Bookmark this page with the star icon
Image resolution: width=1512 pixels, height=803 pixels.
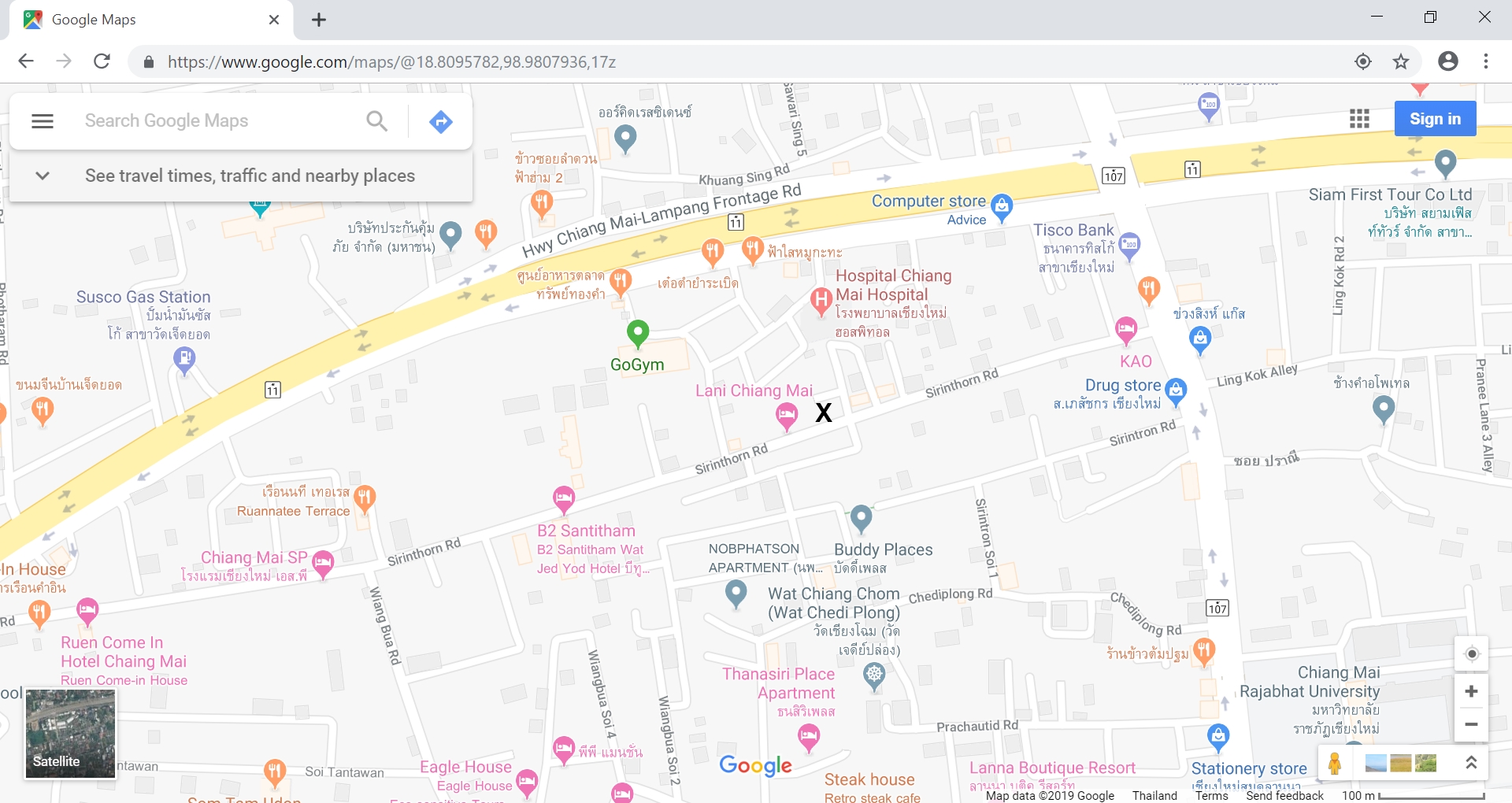[1401, 61]
